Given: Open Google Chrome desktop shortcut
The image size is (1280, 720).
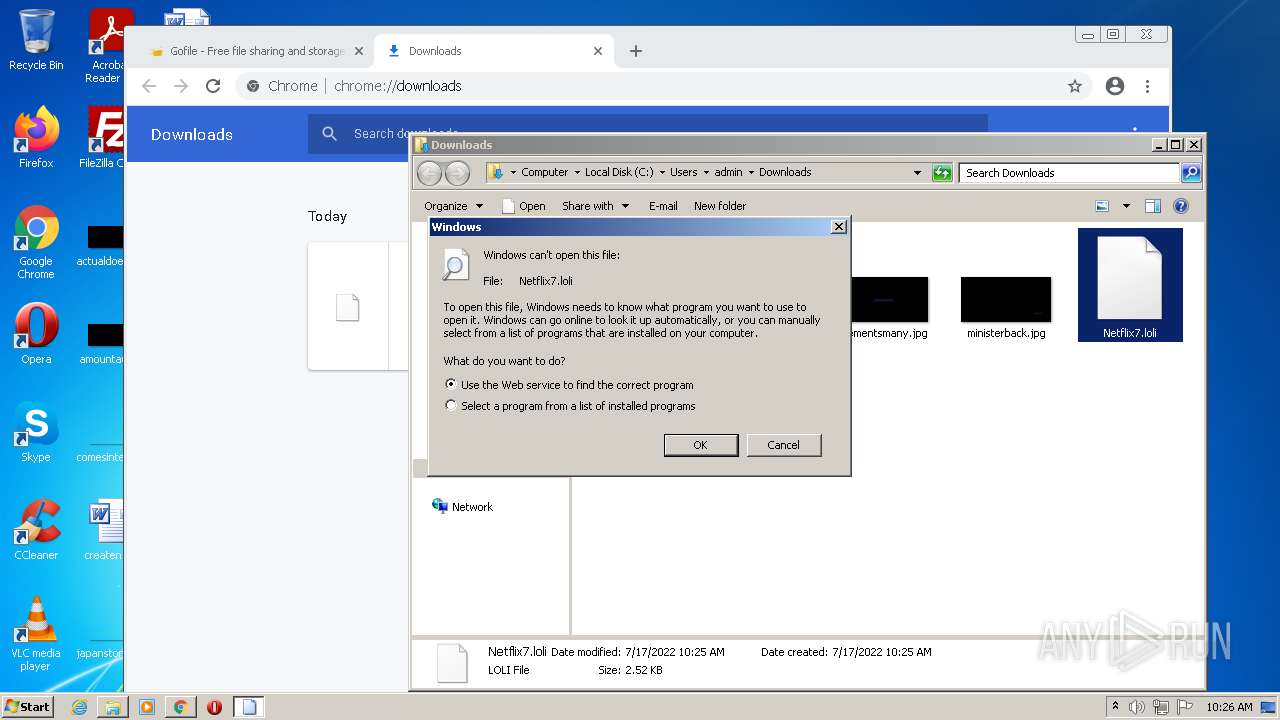Looking at the screenshot, I should point(36,242).
